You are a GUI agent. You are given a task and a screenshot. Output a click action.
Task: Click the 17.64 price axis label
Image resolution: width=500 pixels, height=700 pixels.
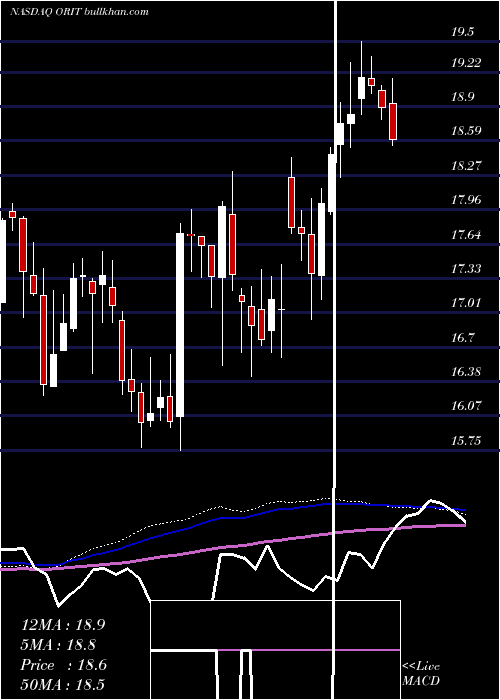coord(466,235)
